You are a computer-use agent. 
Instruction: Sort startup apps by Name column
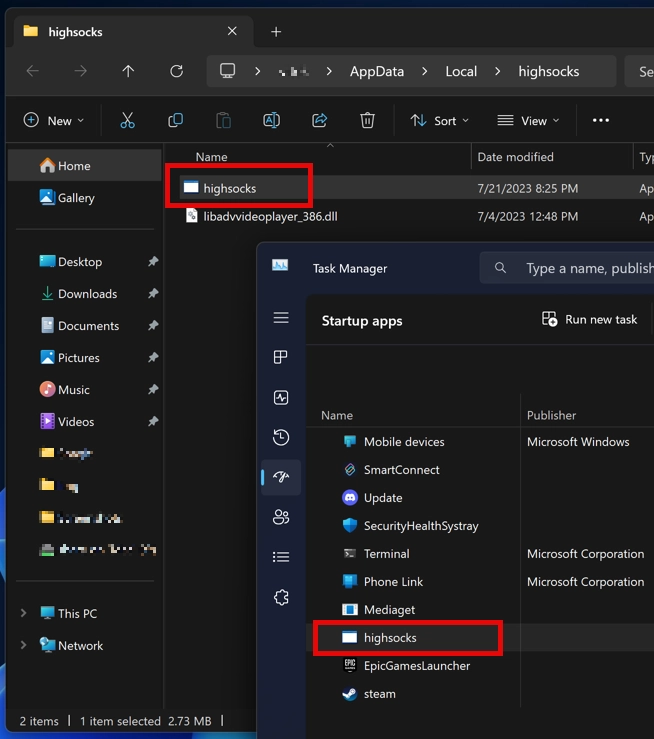click(x=337, y=415)
